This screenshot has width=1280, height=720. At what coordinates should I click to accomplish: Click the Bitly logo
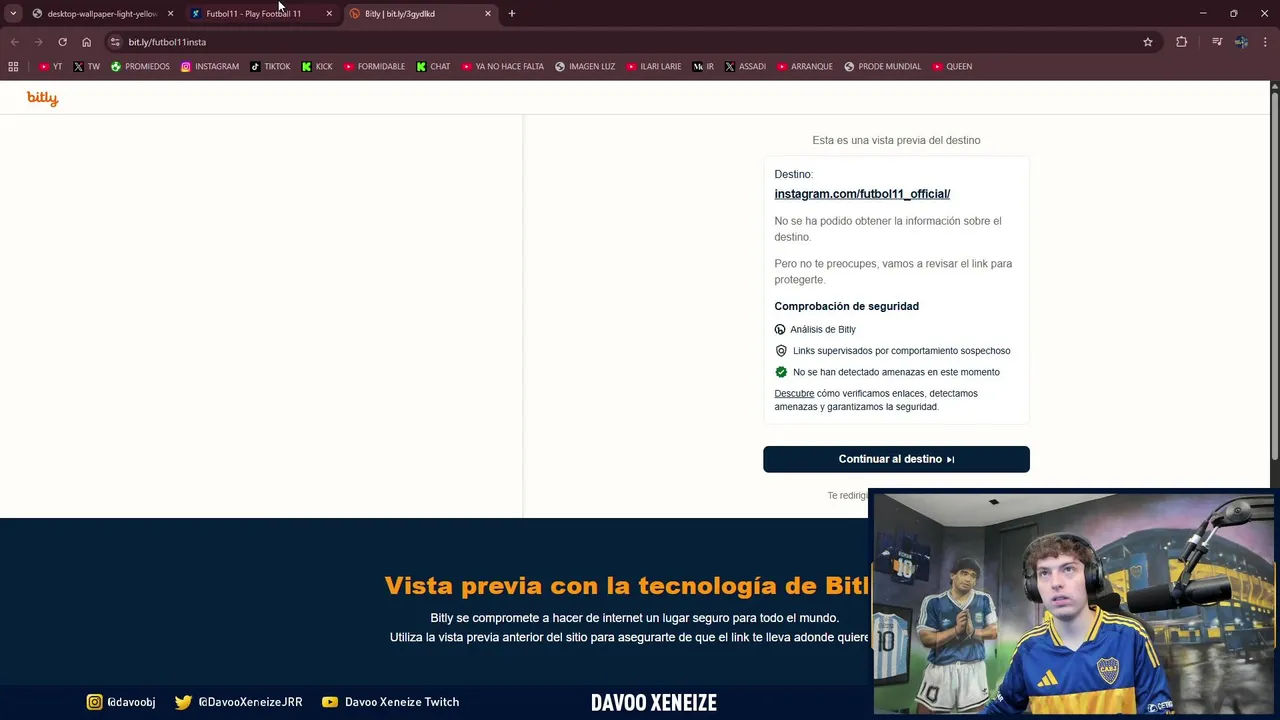pos(42,98)
